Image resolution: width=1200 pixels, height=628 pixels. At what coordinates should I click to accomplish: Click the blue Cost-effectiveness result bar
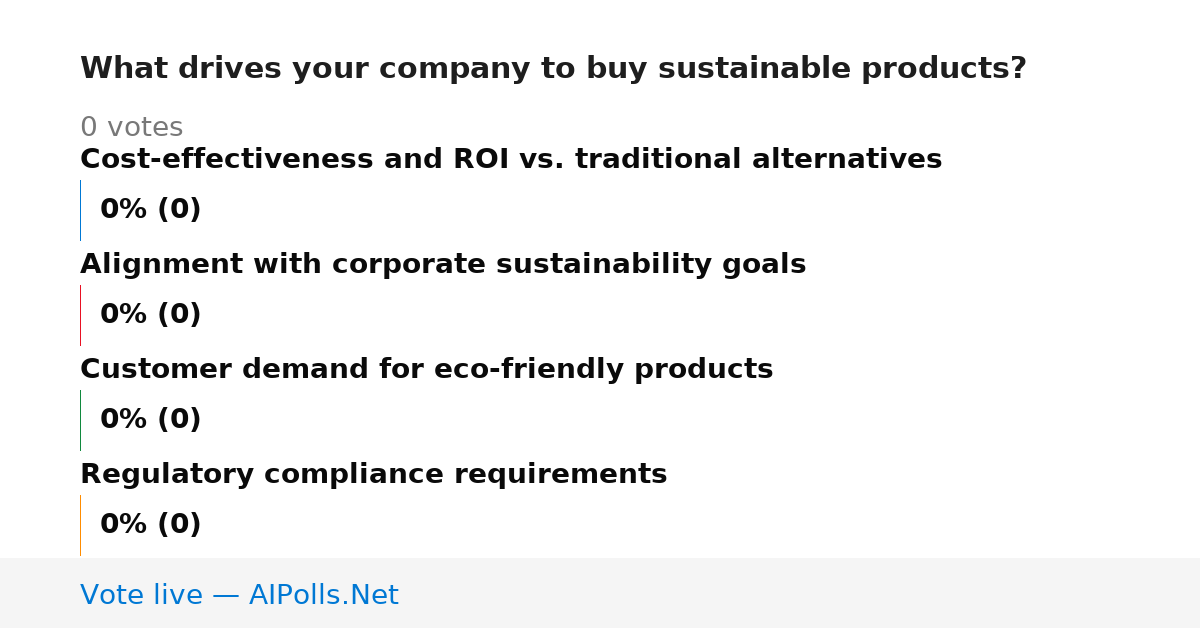click(80, 210)
